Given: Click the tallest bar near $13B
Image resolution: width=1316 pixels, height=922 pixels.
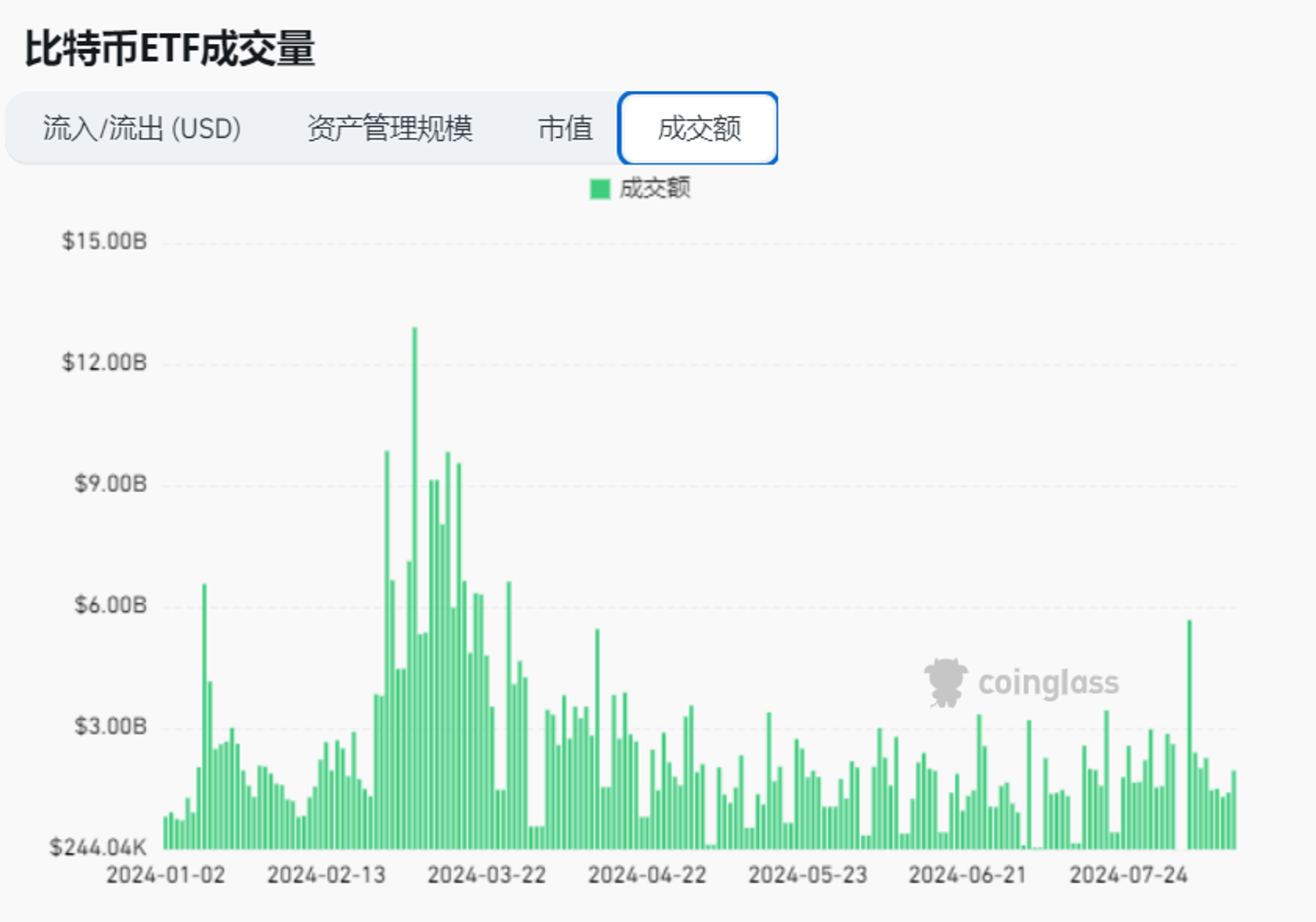Looking at the screenshot, I should (x=414, y=588).
